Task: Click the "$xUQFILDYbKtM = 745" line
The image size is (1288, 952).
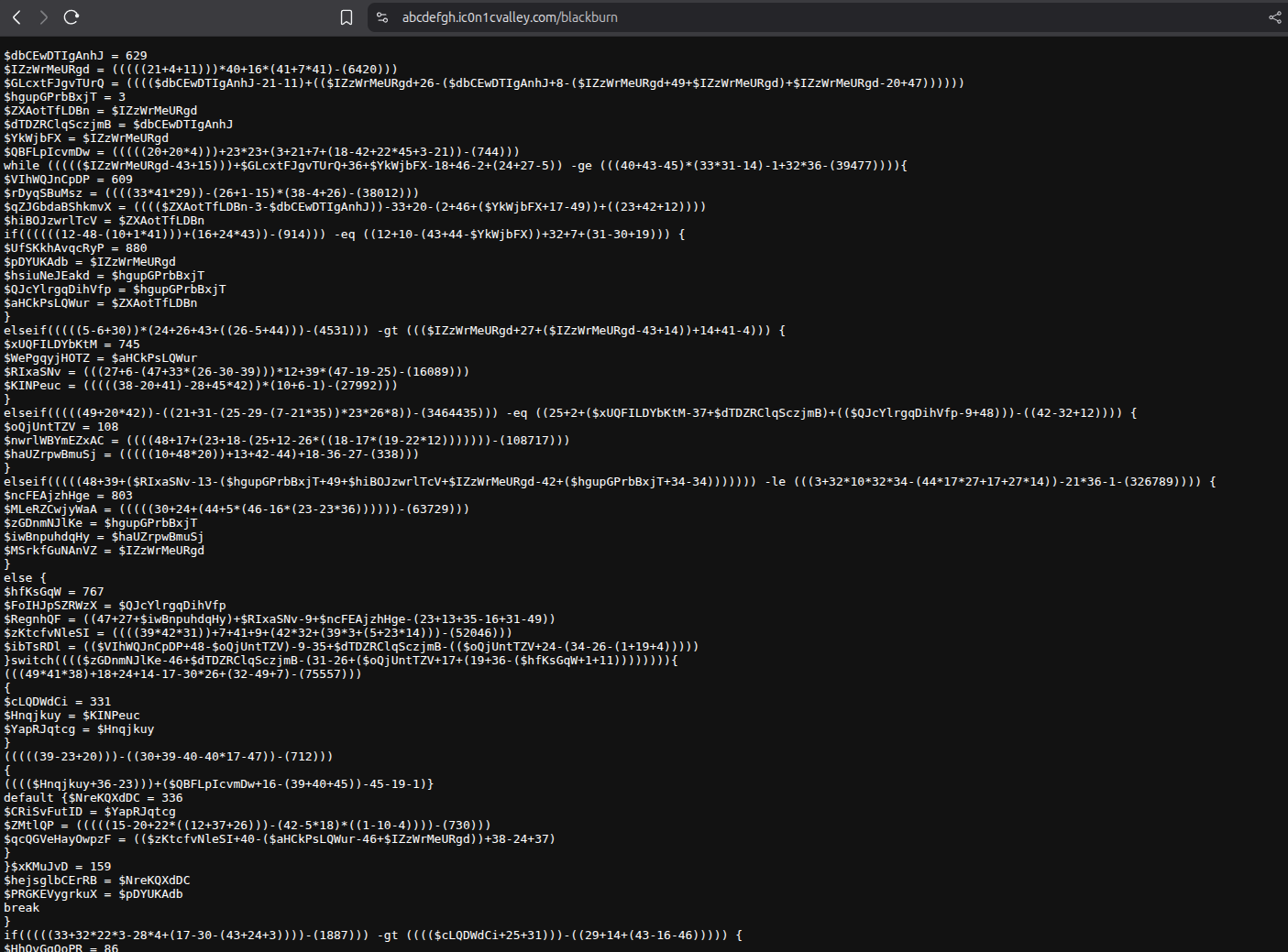Action: coord(72,345)
